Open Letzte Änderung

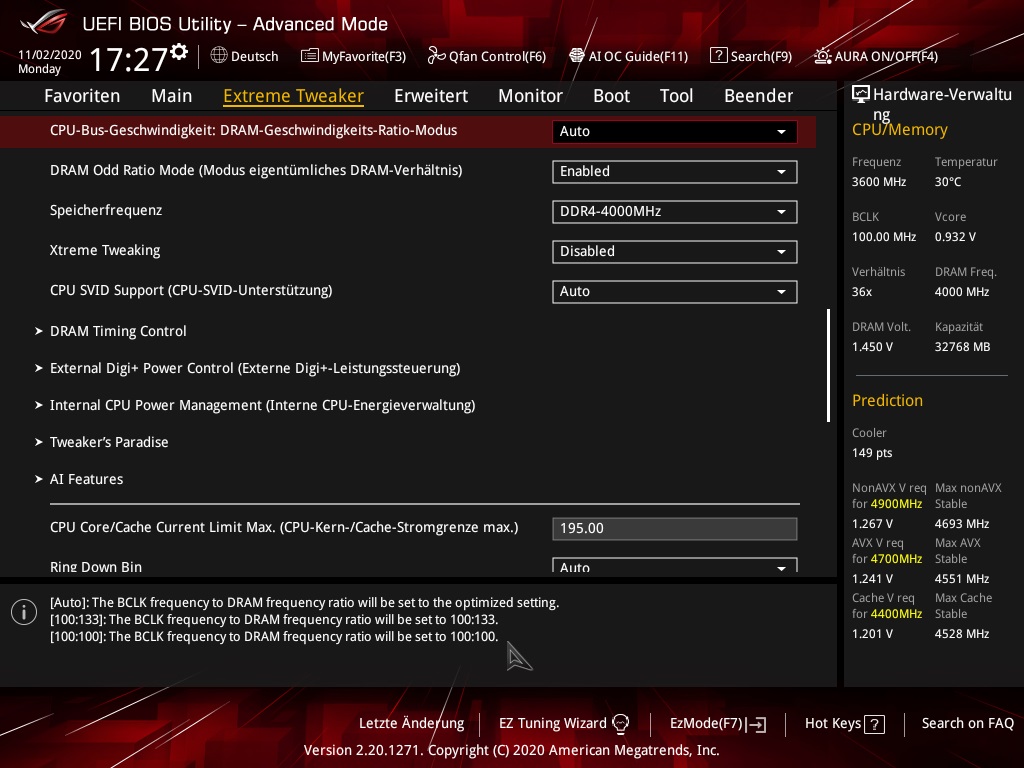(411, 724)
